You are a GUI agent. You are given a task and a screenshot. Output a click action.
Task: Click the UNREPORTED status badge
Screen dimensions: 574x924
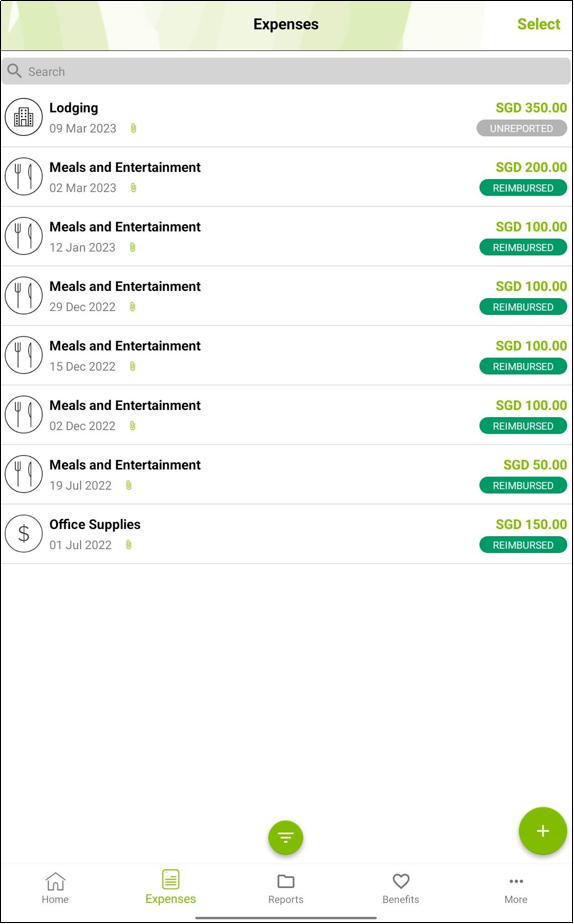522,128
